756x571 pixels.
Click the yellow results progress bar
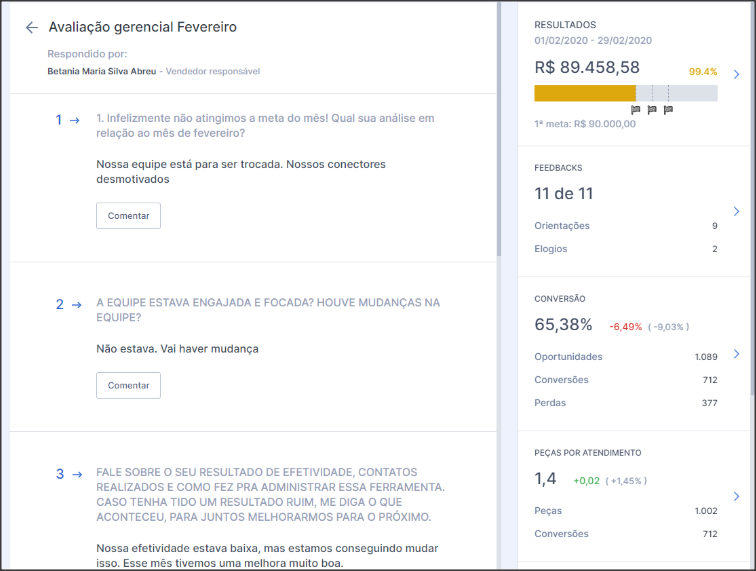point(585,93)
